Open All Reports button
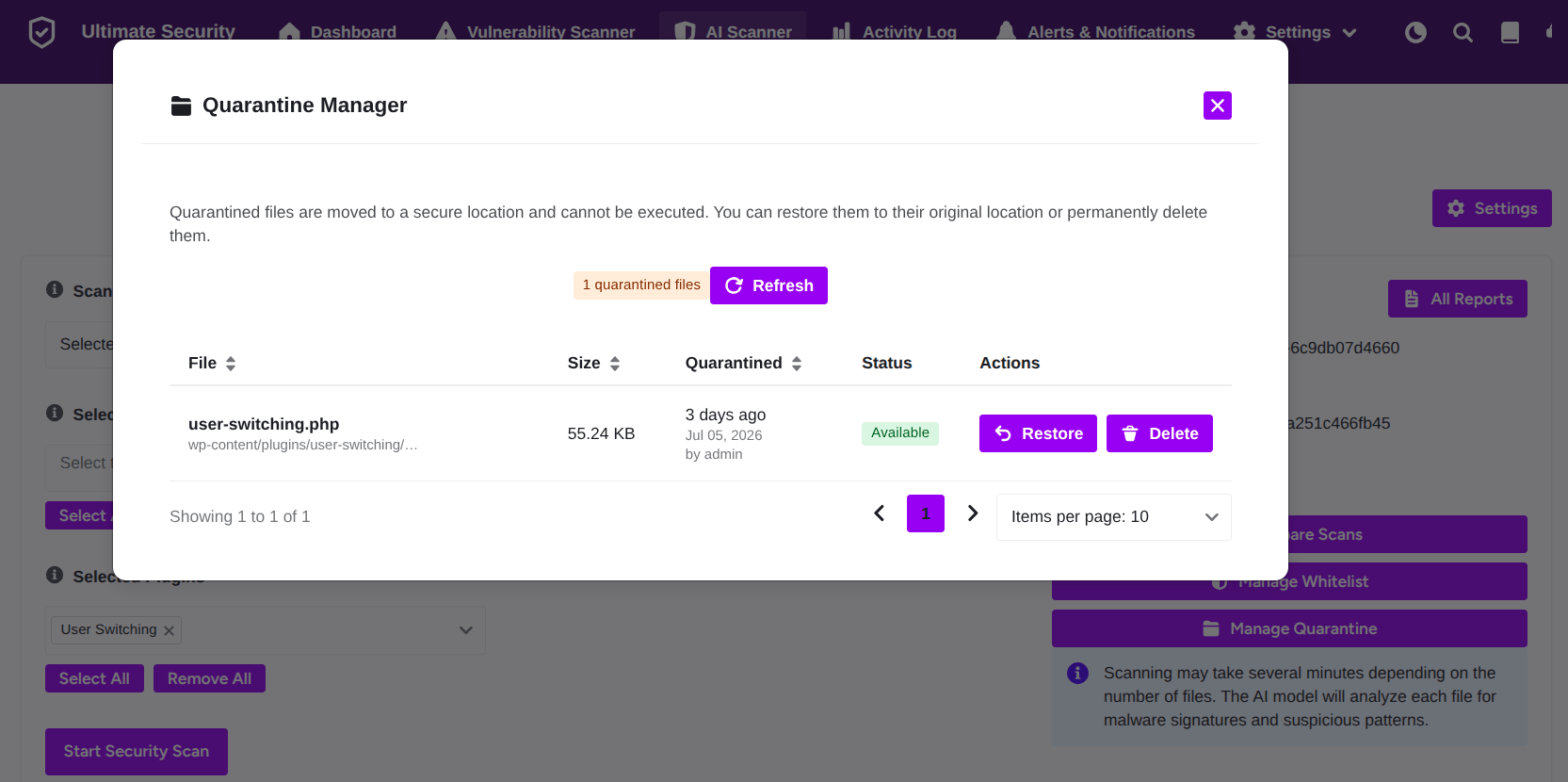 click(x=1457, y=299)
